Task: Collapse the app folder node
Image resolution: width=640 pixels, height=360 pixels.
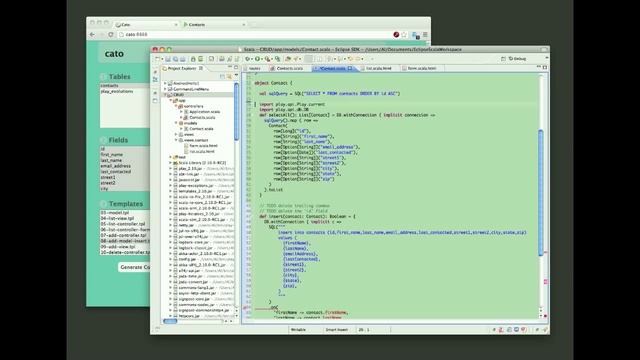Action: [171, 100]
